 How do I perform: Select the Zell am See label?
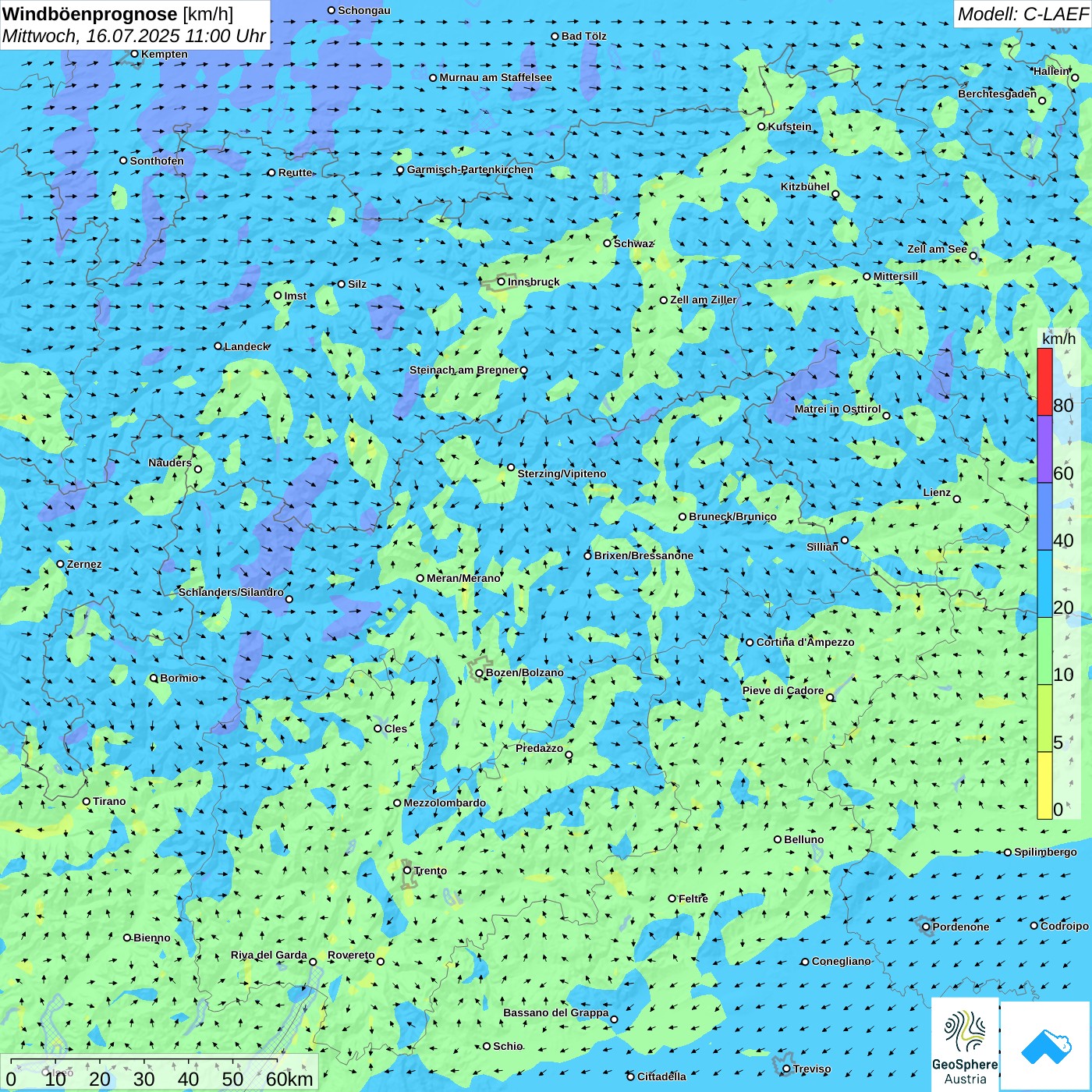[x=937, y=249]
